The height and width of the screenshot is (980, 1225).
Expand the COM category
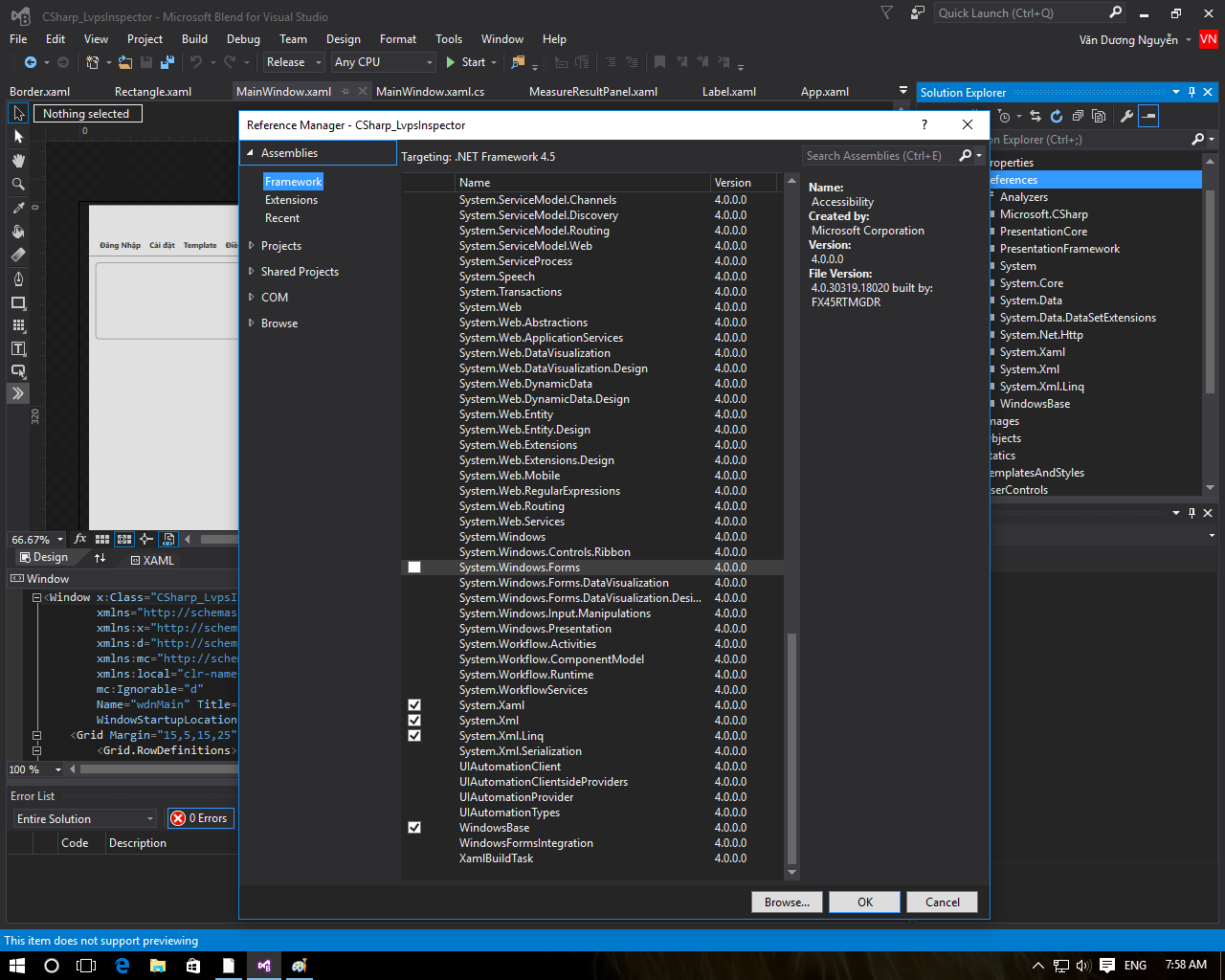pos(252,298)
